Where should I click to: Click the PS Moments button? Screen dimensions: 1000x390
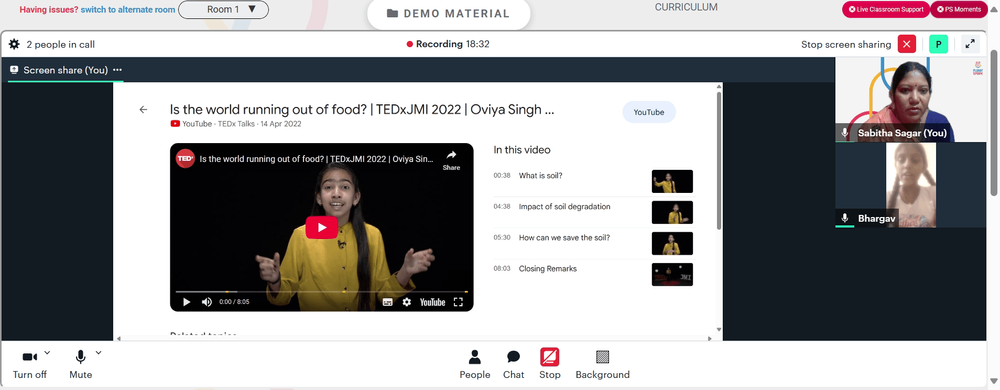point(959,10)
